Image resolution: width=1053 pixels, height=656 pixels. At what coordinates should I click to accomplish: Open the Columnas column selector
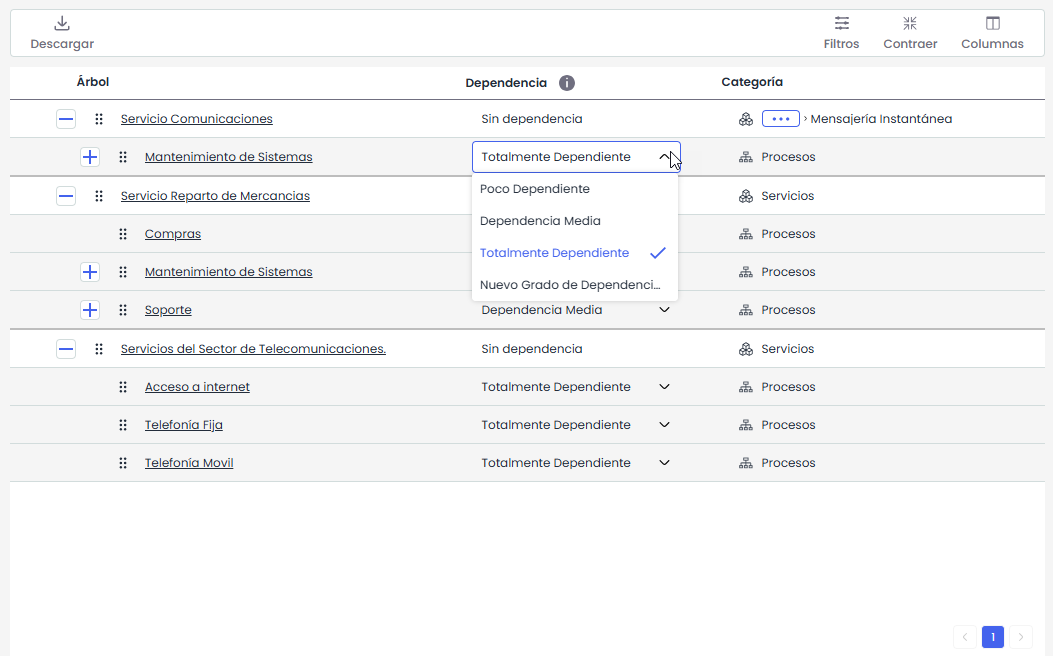pyautogui.click(x=992, y=24)
